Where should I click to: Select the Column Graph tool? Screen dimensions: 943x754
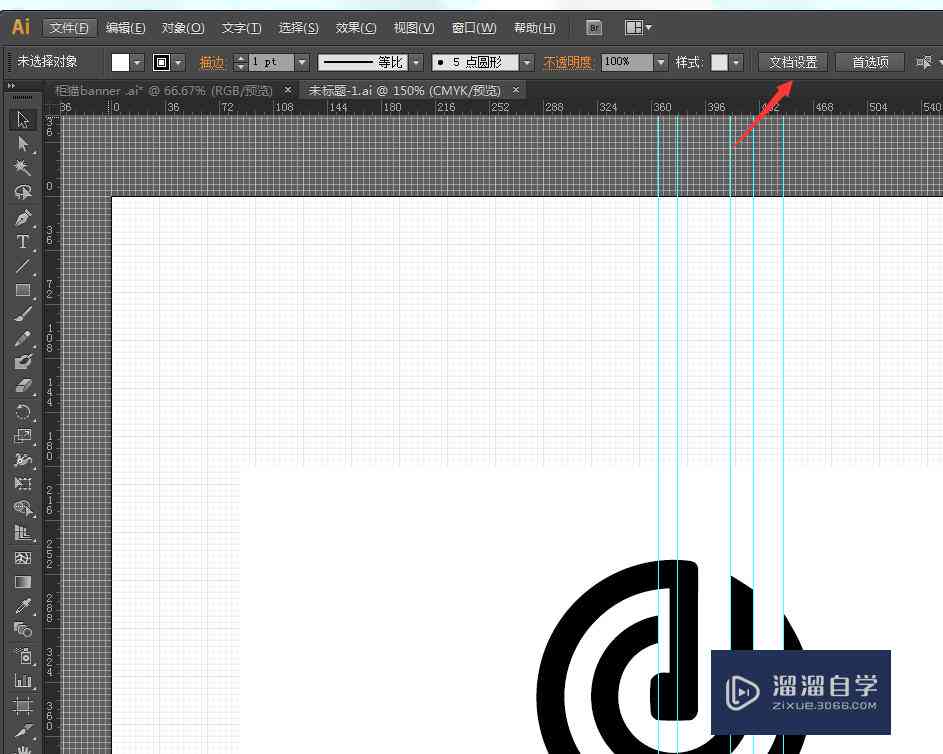(23, 681)
